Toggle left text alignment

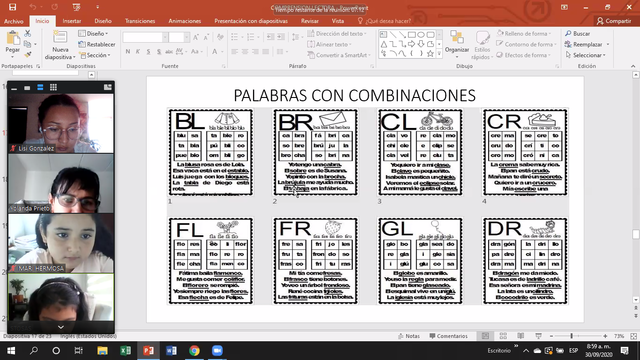click(234, 51)
